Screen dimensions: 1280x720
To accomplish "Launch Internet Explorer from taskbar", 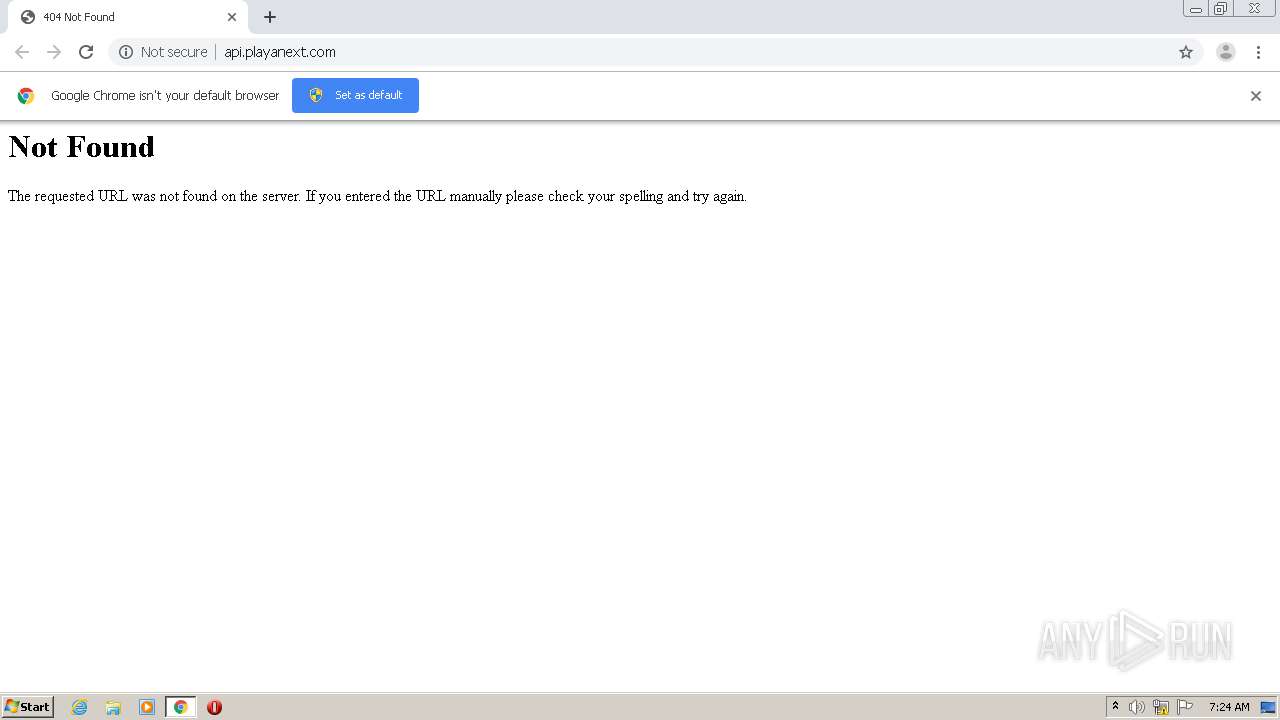I will 80,707.
